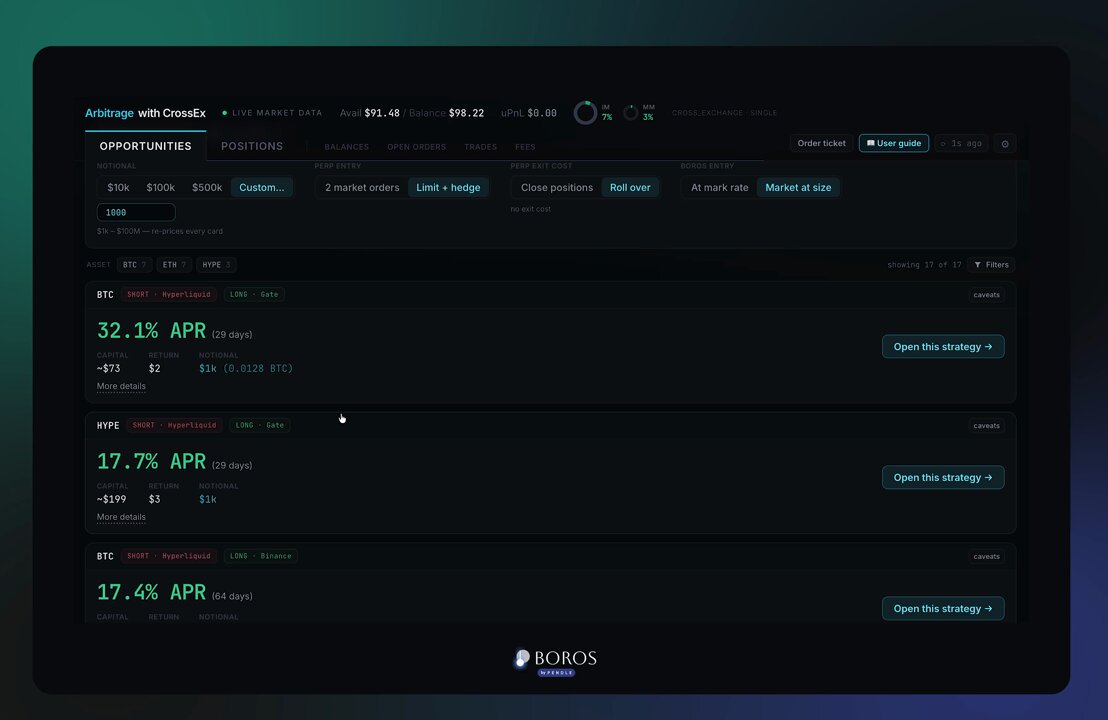Select the $500k notional option

(x=207, y=187)
